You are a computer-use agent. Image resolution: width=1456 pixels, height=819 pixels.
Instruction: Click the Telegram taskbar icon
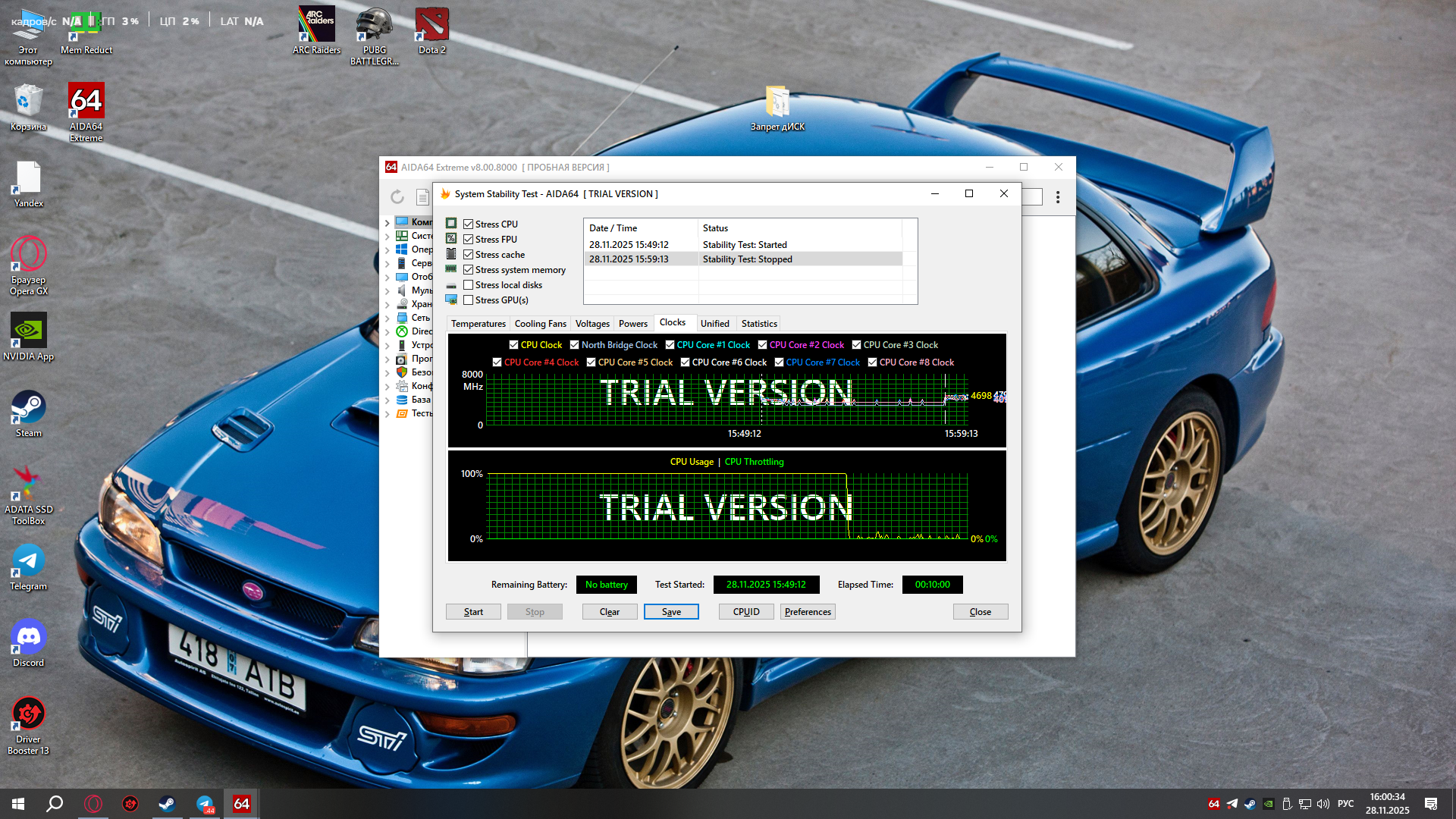205,804
